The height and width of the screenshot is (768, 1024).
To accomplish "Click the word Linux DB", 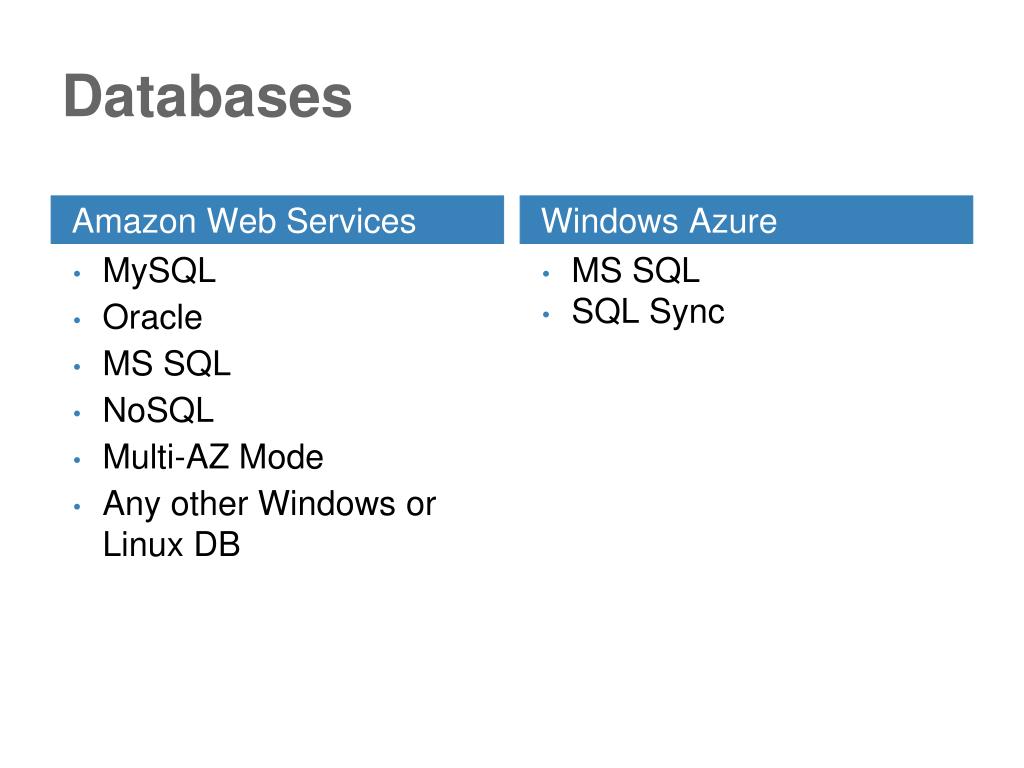I will point(171,545).
